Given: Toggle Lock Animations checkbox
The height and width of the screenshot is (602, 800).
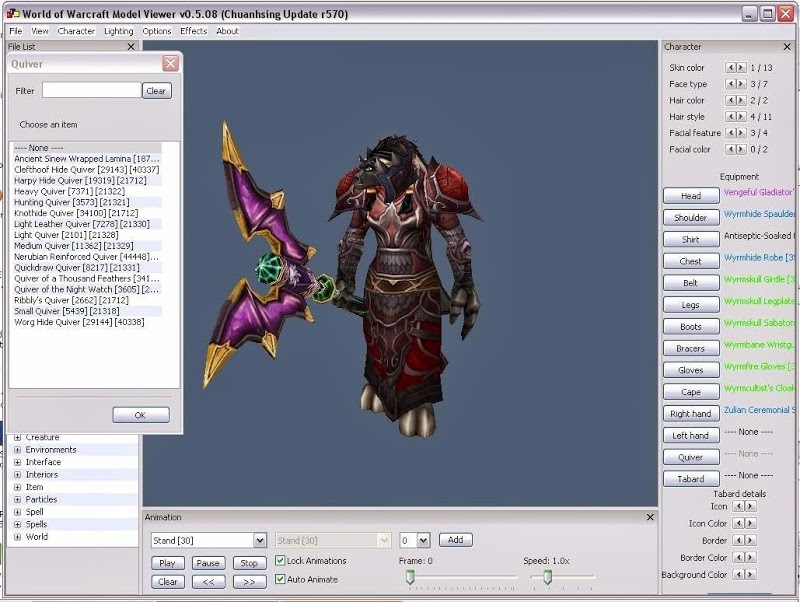Looking at the screenshot, I should click(280, 560).
